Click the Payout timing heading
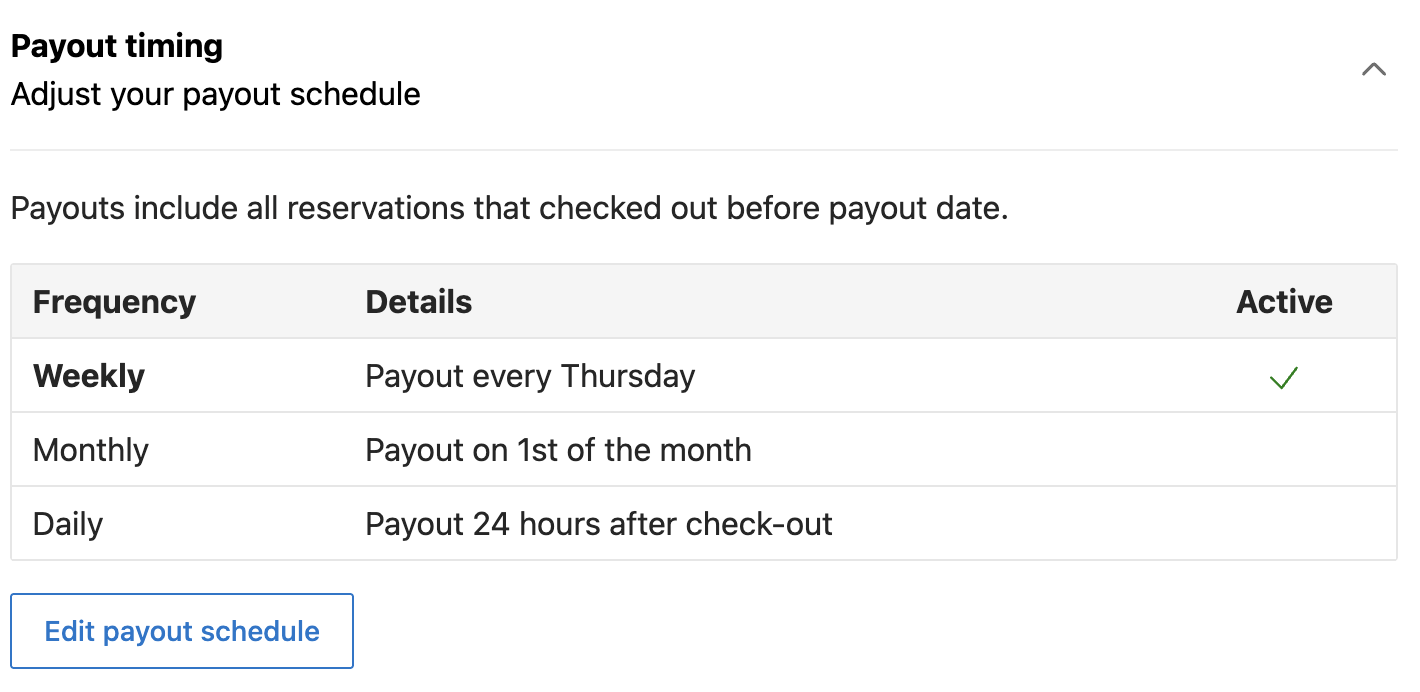The image size is (1420, 692). [117, 46]
